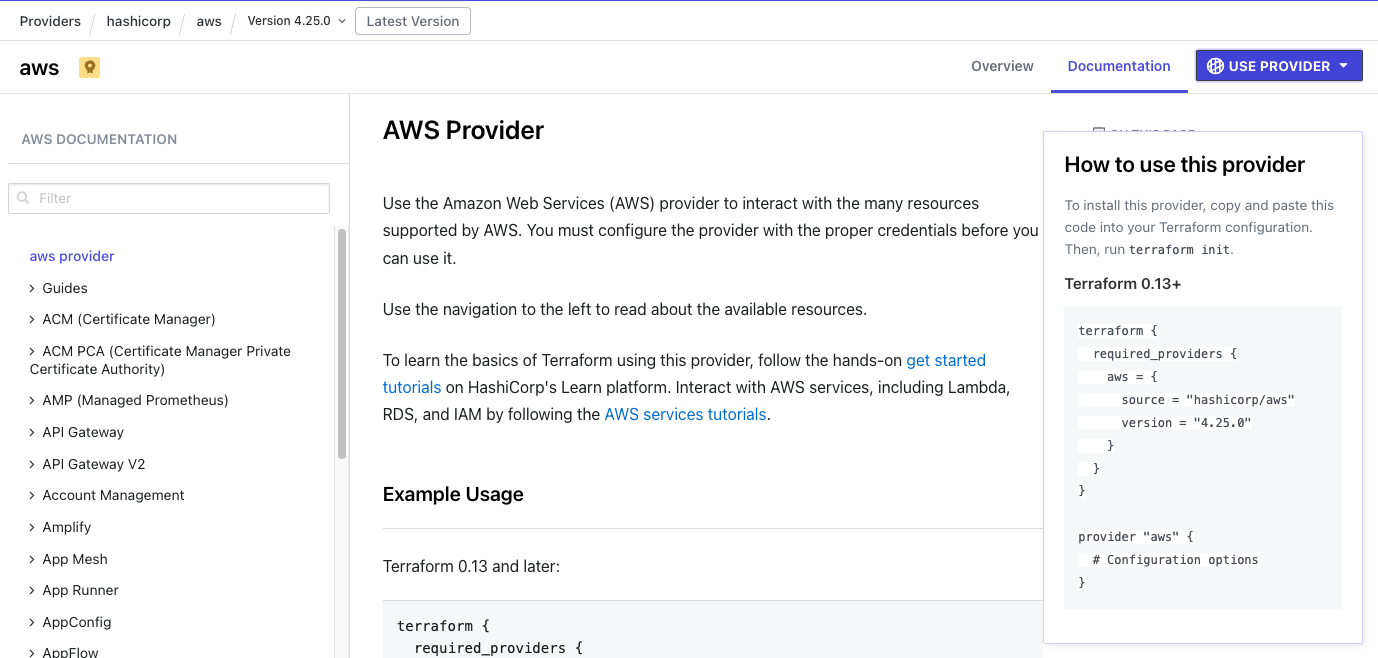This screenshot has height=658, width=1378.
Task: Select aws provider in sidebar
Action: [x=72, y=256]
